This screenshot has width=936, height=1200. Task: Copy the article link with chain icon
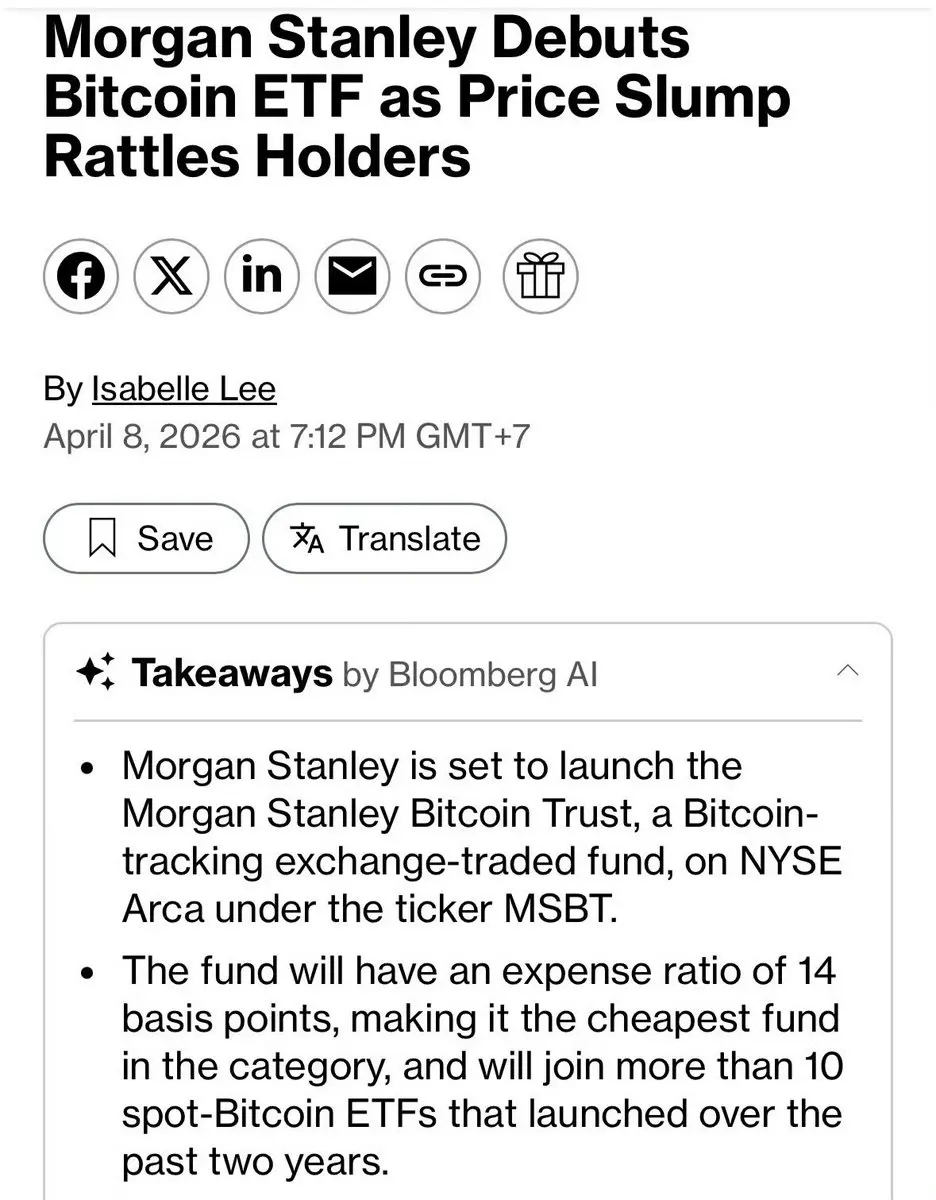point(442,275)
